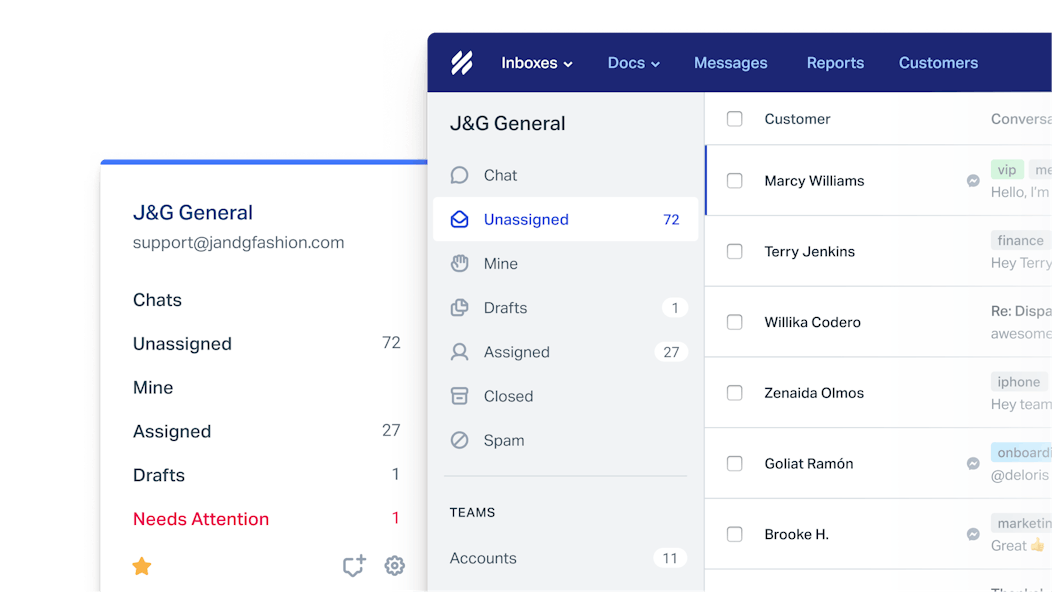Click the finance tag on Terry's conversation

click(x=1020, y=240)
